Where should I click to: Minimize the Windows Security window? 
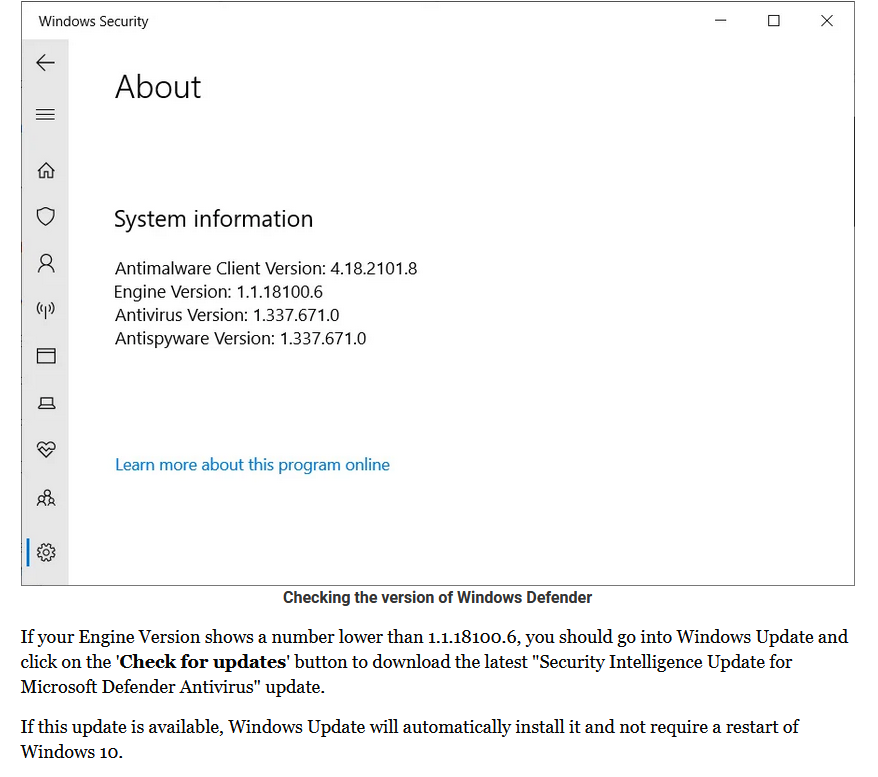[x=721, y=21]
